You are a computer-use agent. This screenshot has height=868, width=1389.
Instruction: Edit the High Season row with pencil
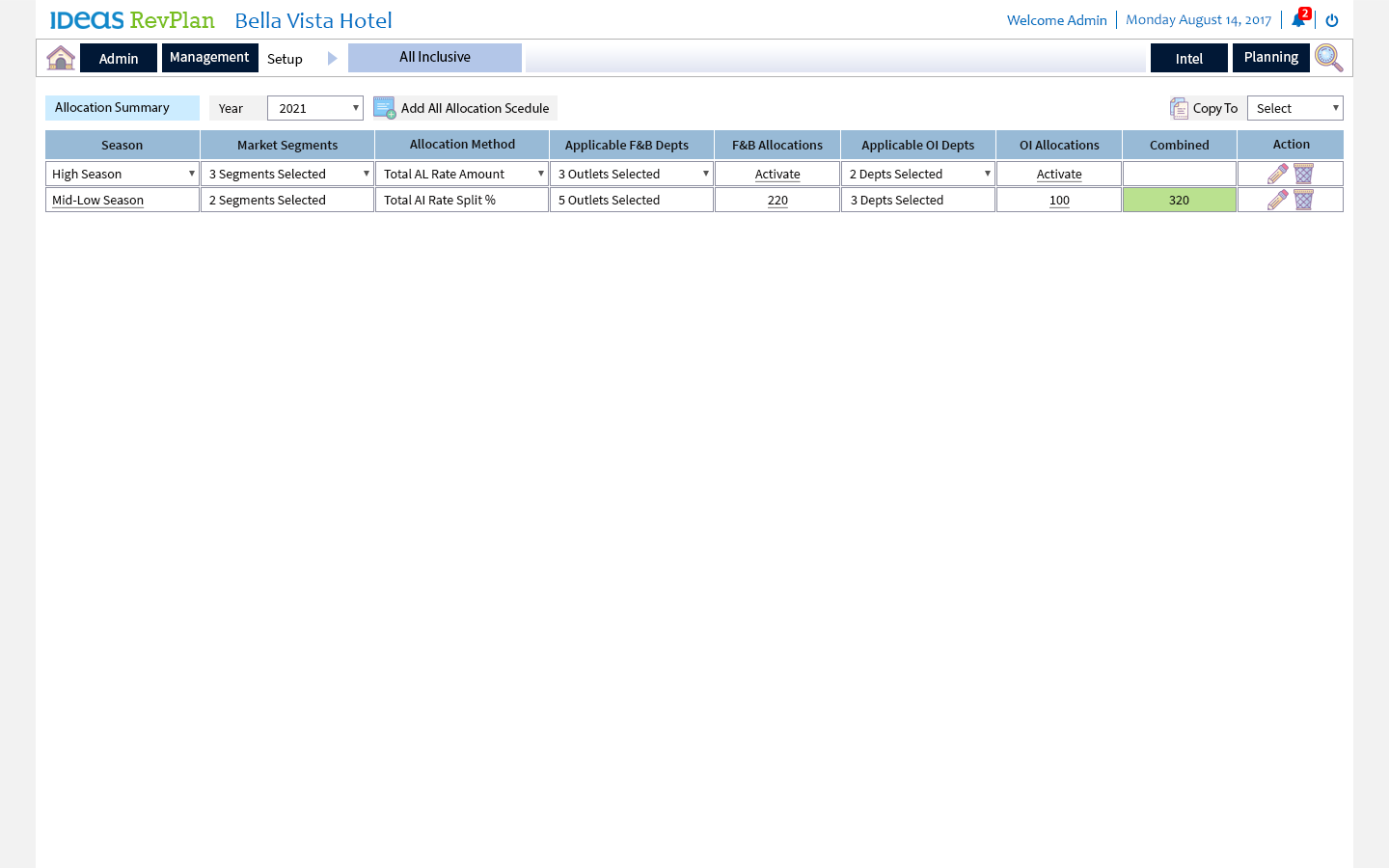1277,174
